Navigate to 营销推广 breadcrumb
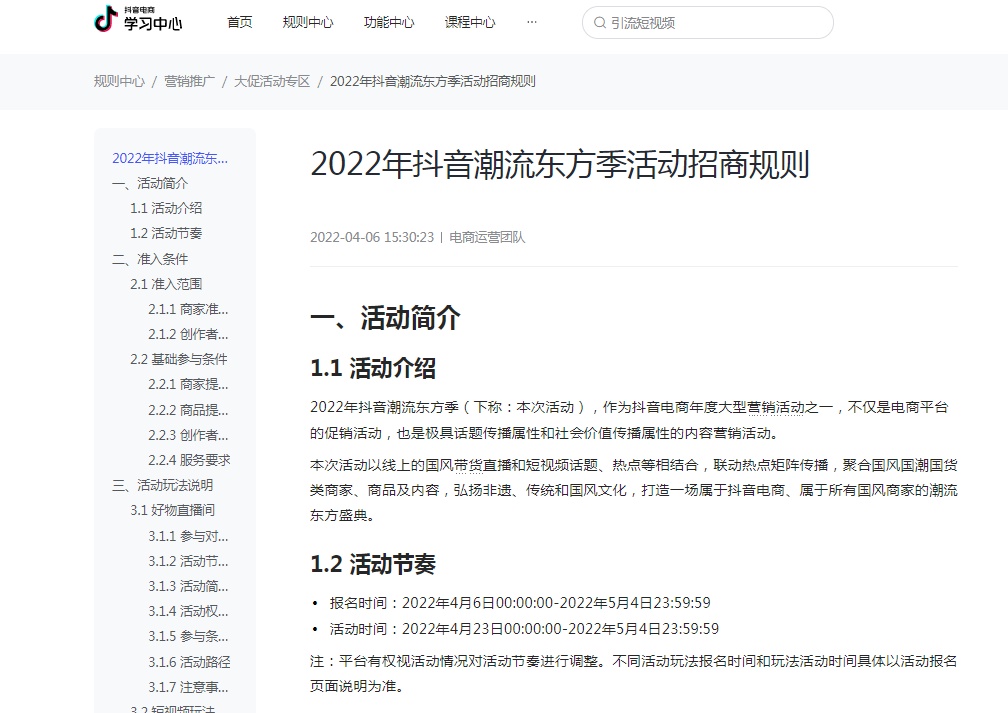Image resolution: width=1008 pixels, height=713 pixels. (190, 82)
